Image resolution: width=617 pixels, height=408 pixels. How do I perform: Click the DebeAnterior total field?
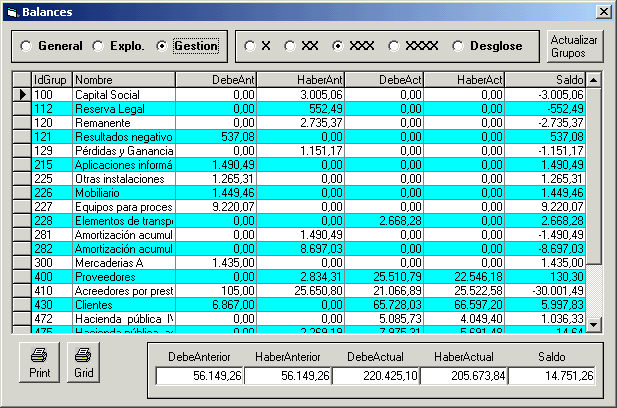200,375
